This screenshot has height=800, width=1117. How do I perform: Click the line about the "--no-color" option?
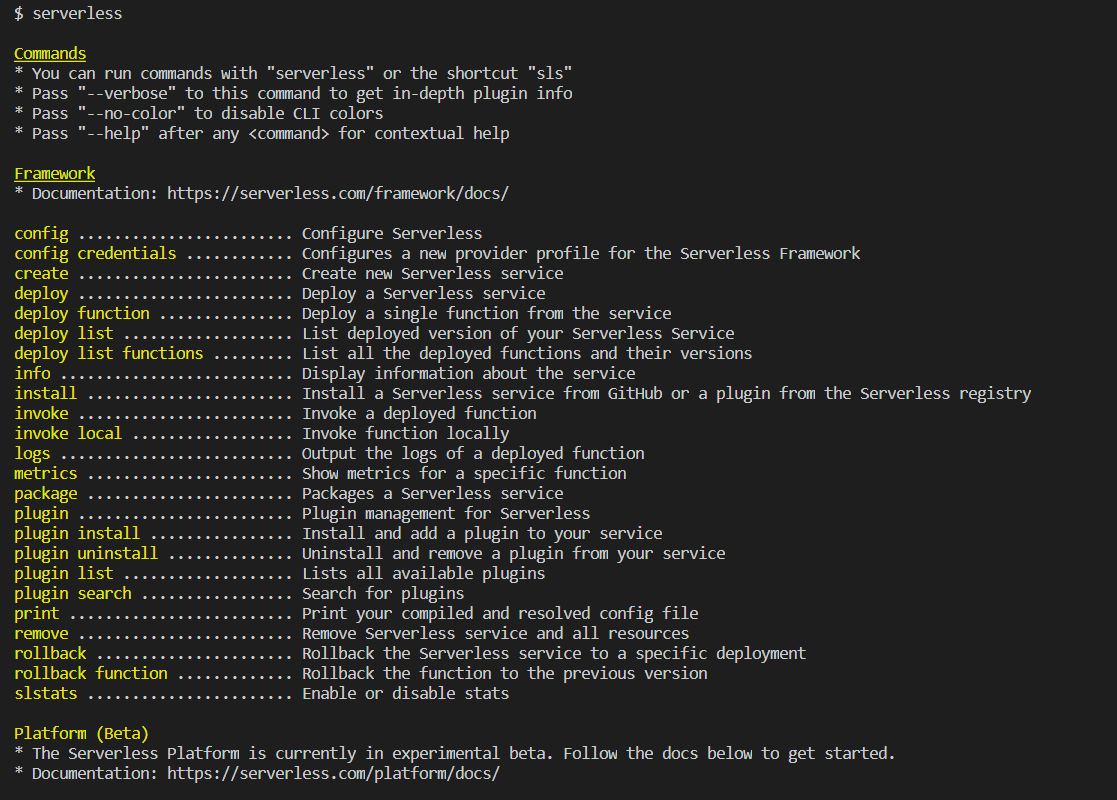[x=199, y=113]
